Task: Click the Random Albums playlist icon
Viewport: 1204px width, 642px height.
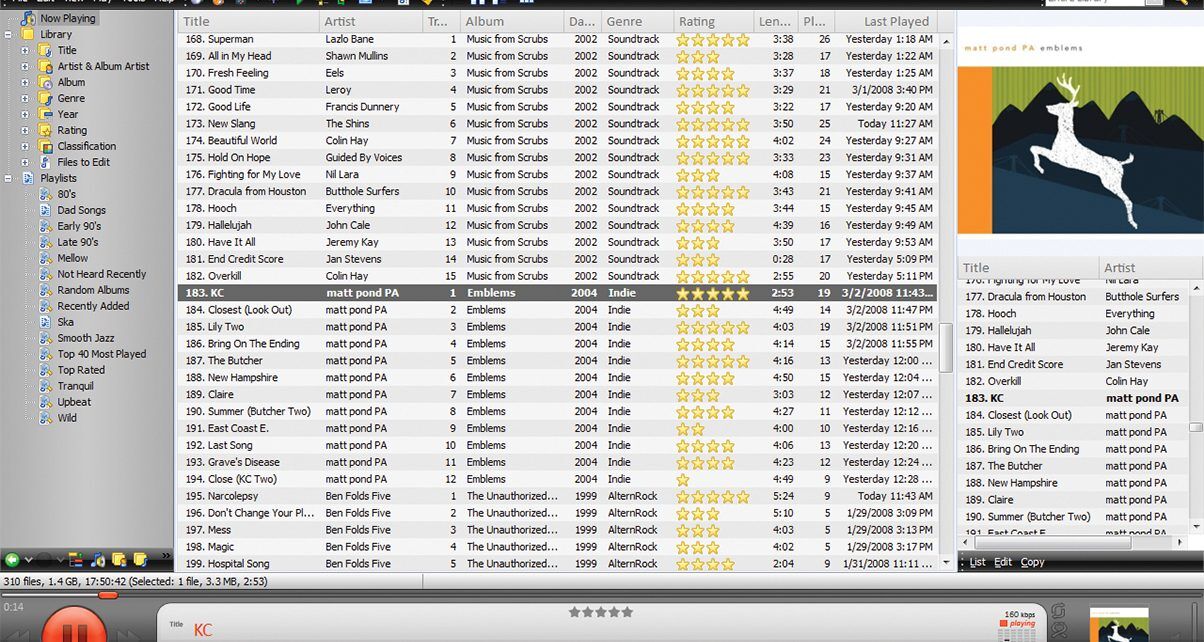Action: (46, 290)
